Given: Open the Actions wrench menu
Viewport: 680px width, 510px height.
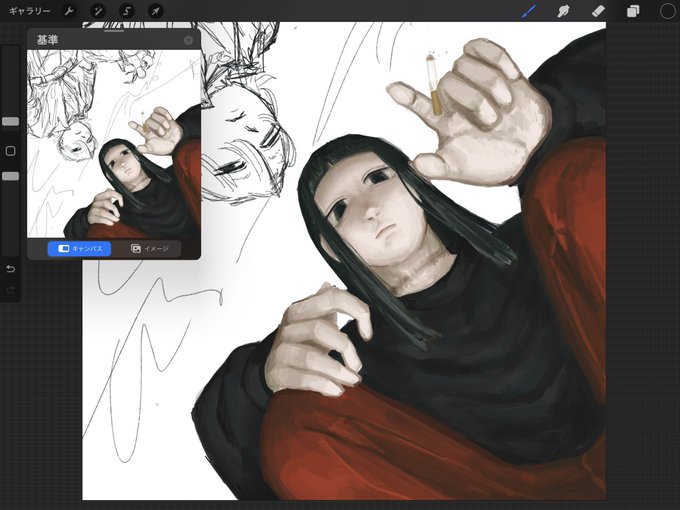Looking at the screenshot, I should [69, 11].
